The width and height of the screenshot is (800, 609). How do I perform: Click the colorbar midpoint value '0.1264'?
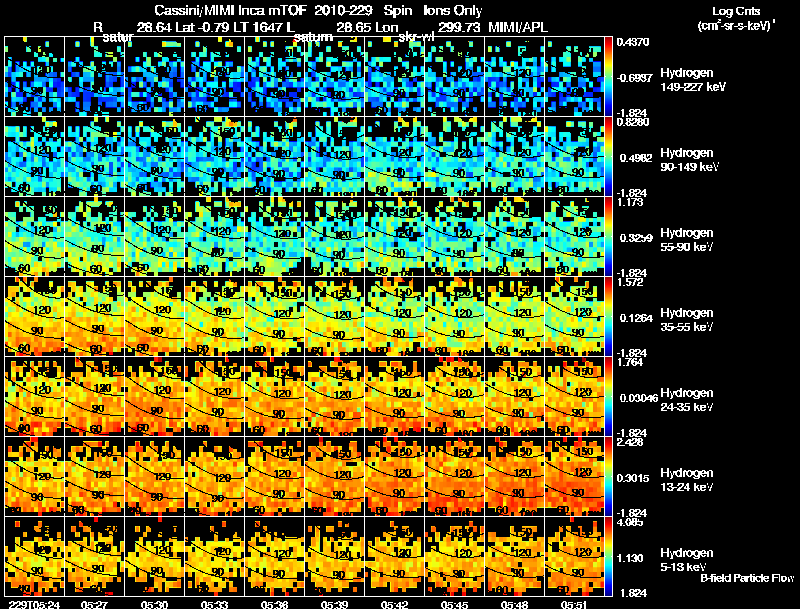636,318
